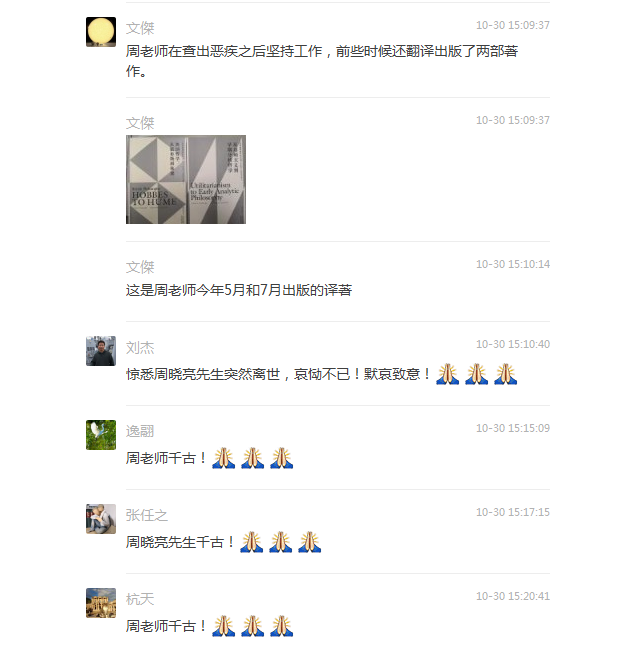Viewport: 627px width, 657px height.
Task: Open 刘杰's profile avatar
Action: (x=101, y=351)
